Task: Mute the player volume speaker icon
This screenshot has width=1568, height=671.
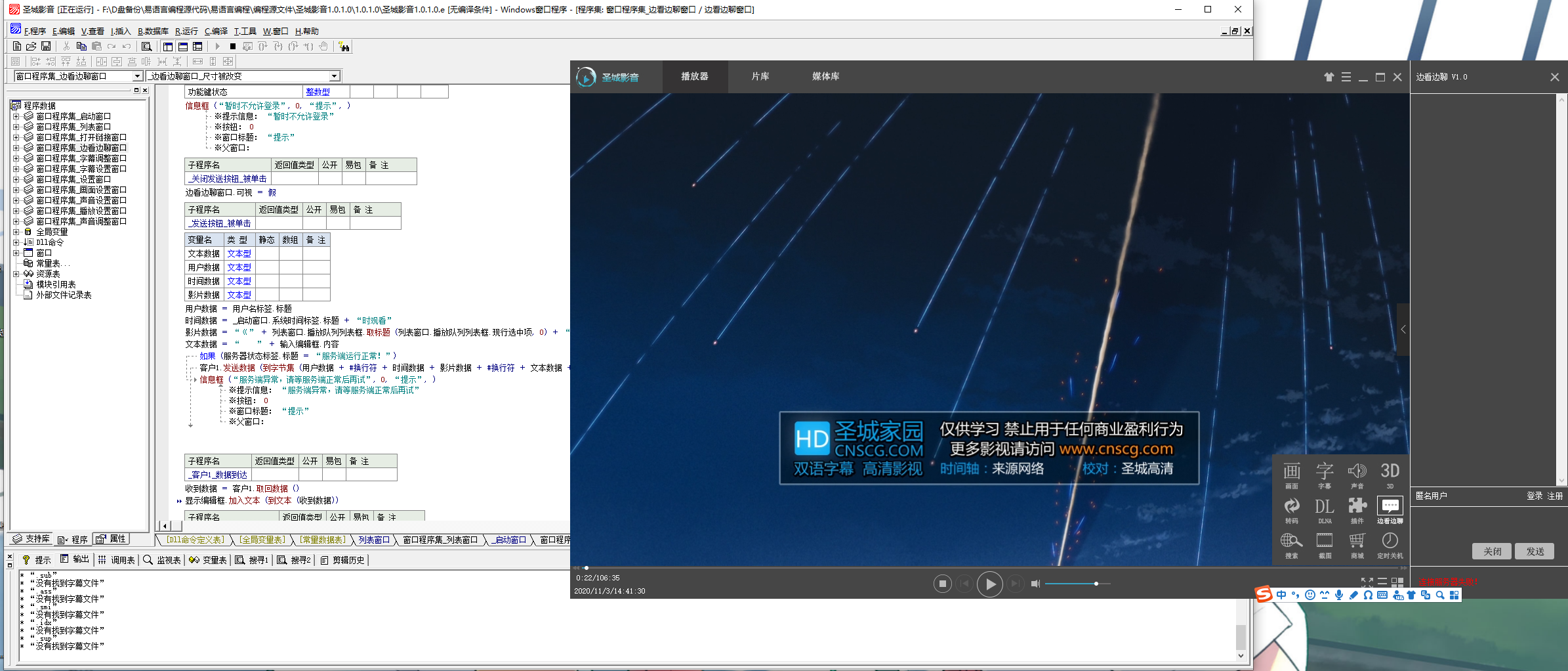Action: pyautogui.click(x=1035, y=584)
